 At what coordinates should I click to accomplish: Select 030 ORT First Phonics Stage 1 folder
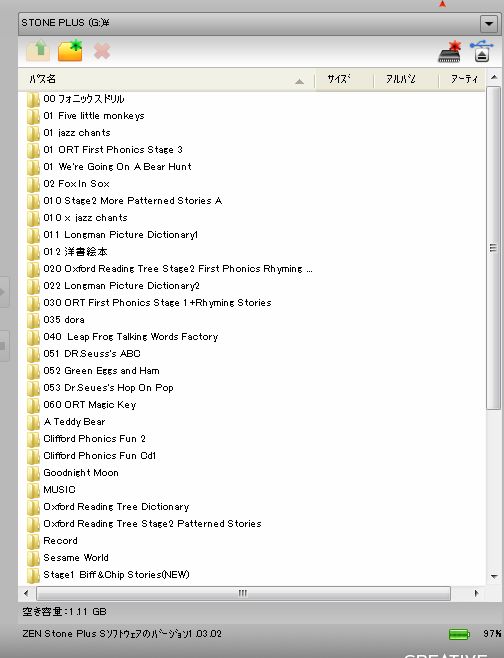(149, 303)
